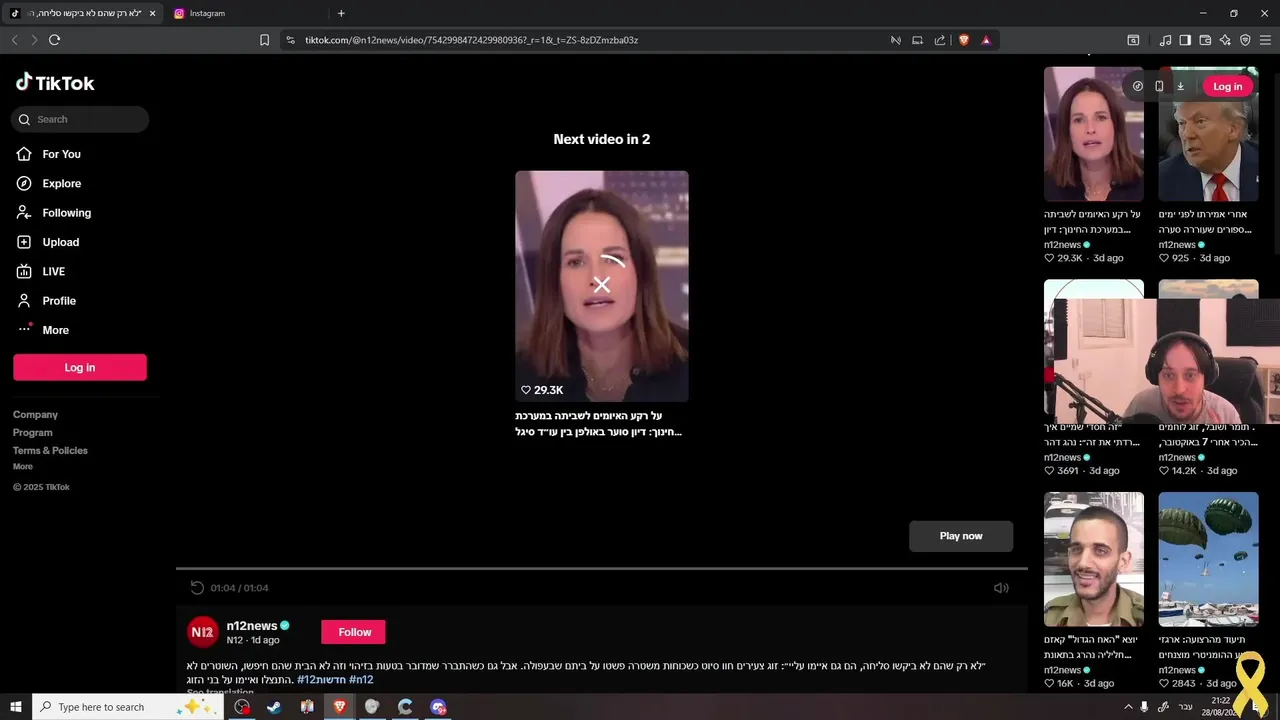Toggle the video volume speaker icon
This screenshot has height=720, width=1280.
1001,588
